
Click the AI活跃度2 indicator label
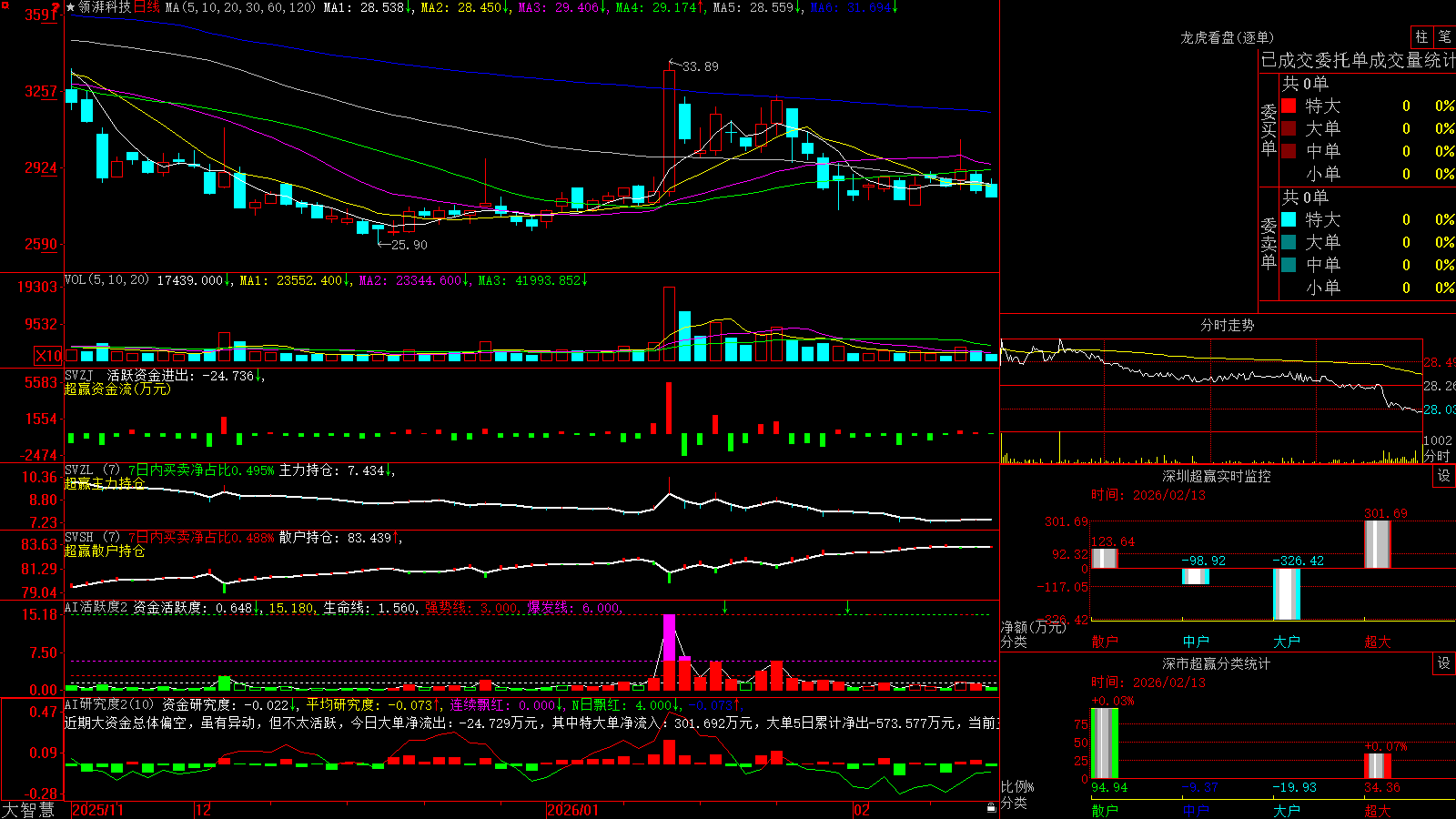pyautogui.click(x=97, y=608)
